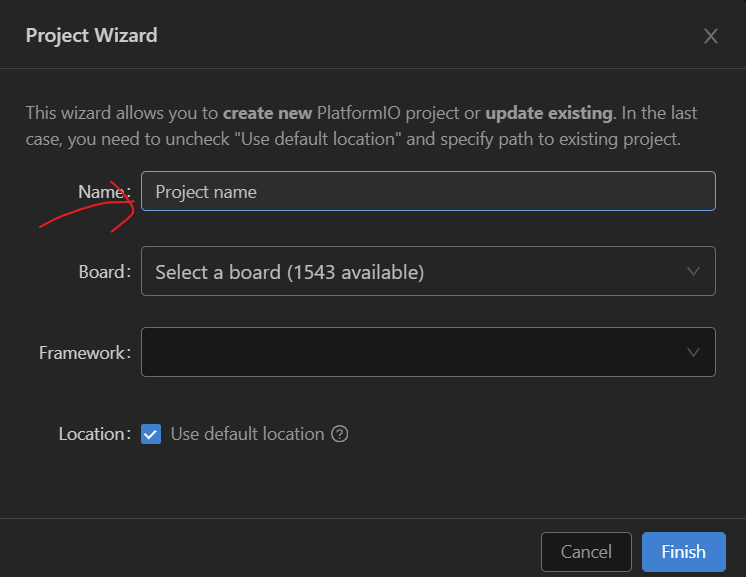Click the Framework dropdown chevron arrow

click(694, 352)
